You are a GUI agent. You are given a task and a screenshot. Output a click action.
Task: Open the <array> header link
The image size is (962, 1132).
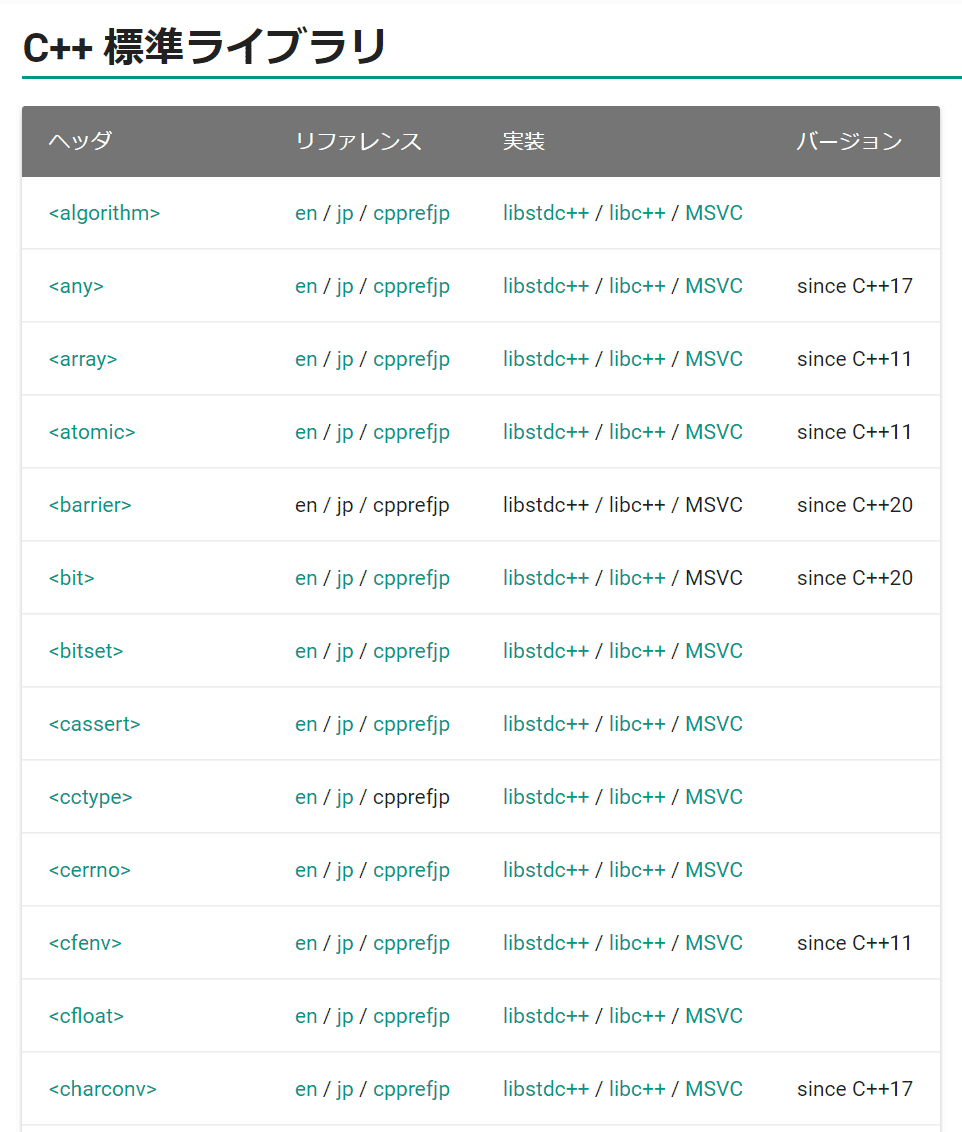[x=82, y=359]
